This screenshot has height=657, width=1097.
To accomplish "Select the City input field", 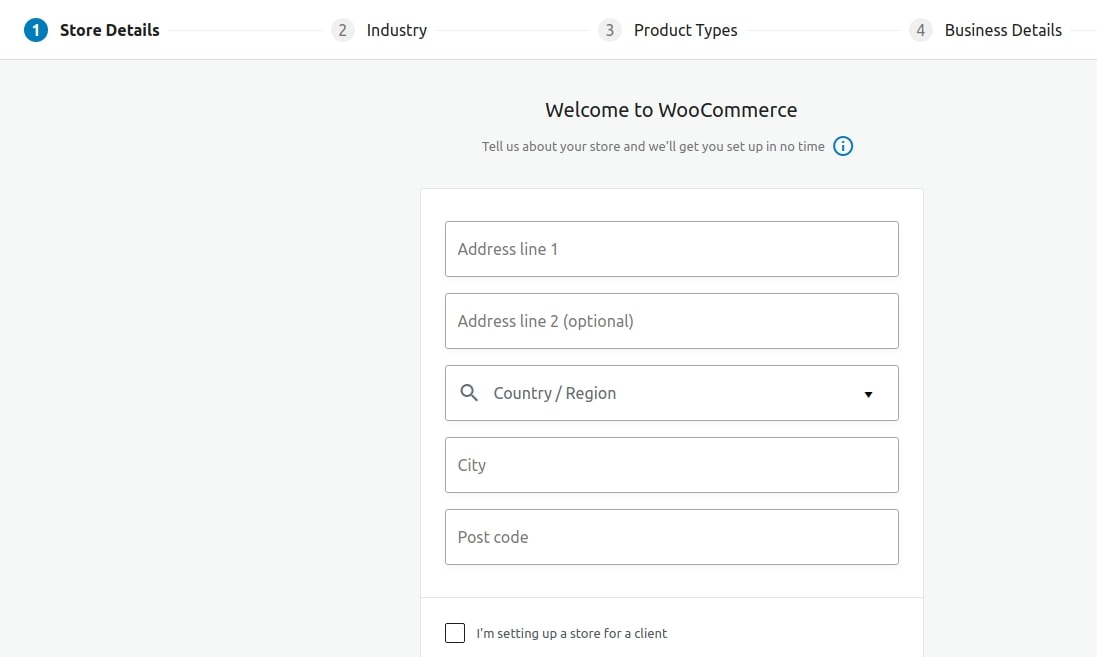I will click(672, 465).
